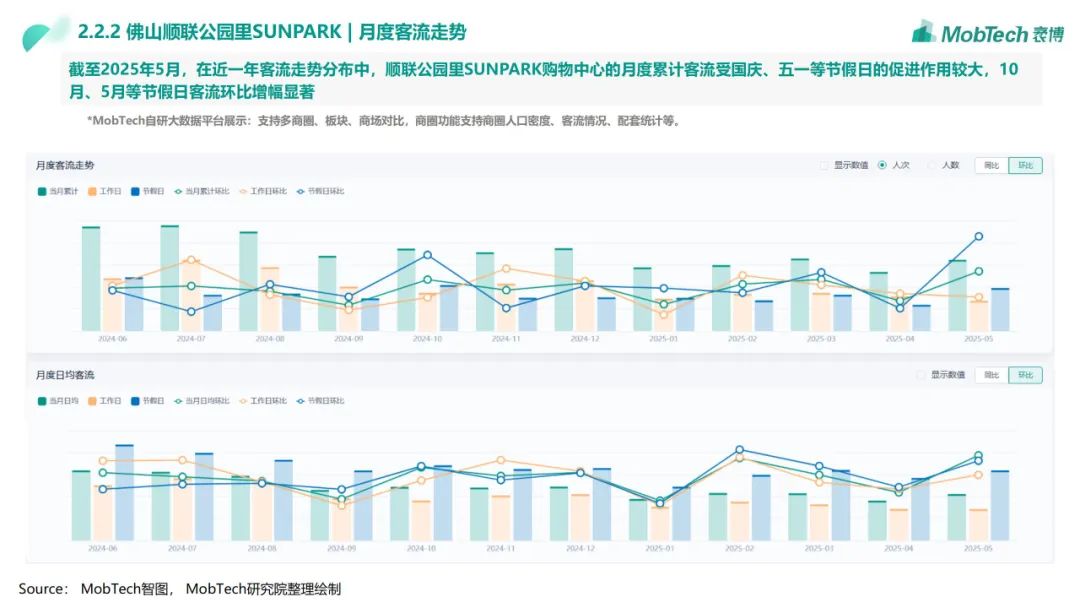
Task: Toggle 工作日环比 legend in 月度日均客流 chart
Action: point(263,401)
